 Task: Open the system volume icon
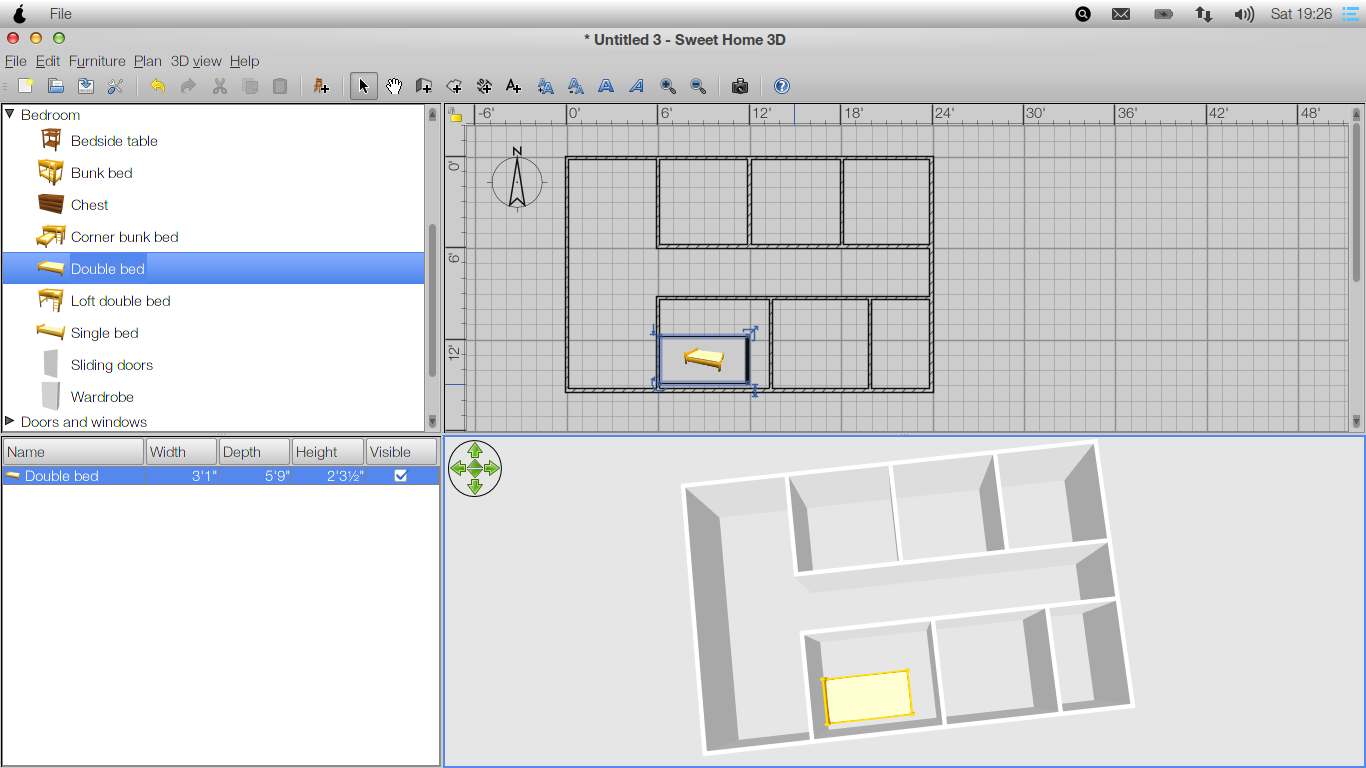pos(1244,14)
